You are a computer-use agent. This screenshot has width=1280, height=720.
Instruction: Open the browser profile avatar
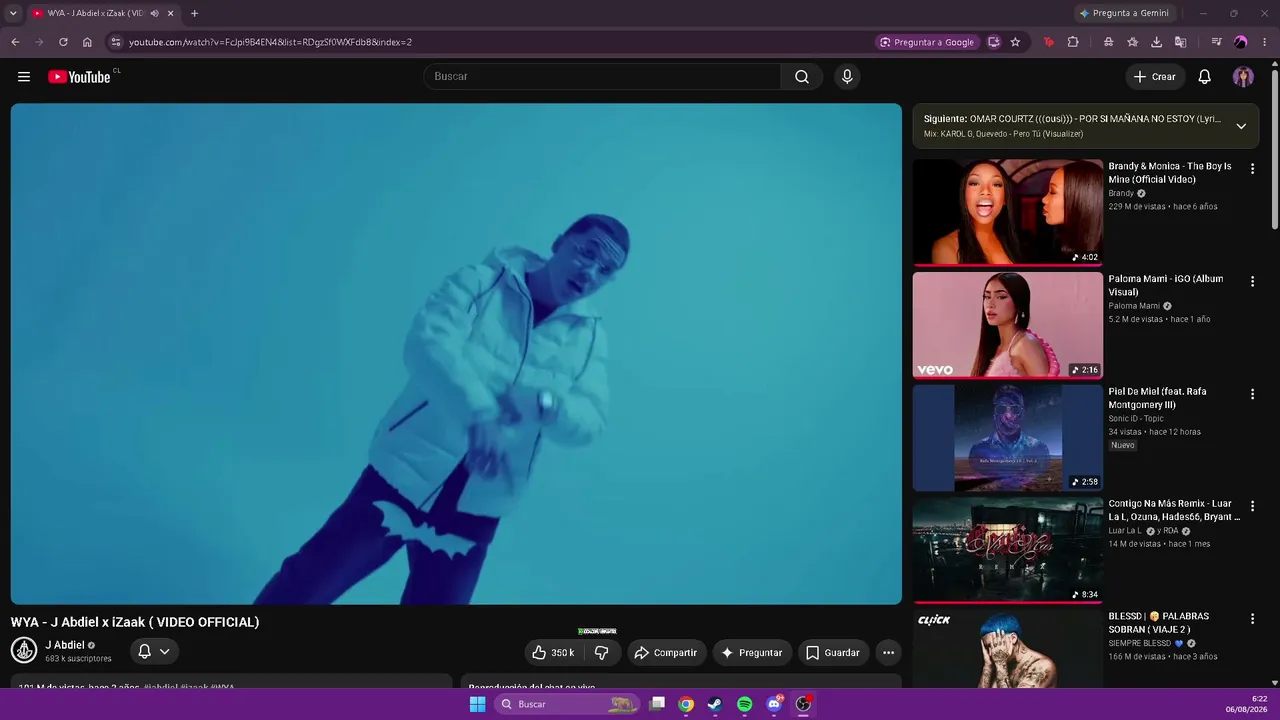coord(1240,42)
